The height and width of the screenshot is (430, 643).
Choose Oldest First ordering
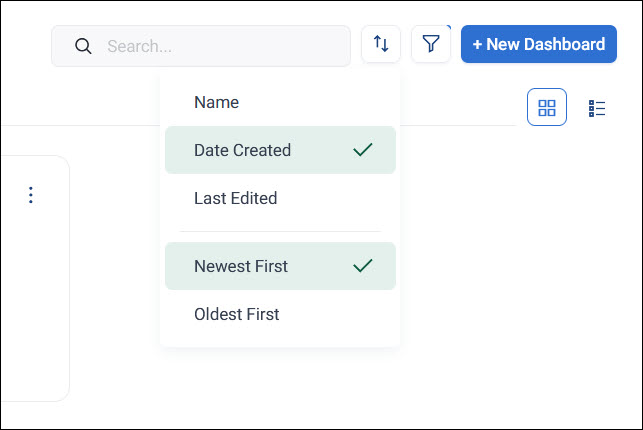pos(280,314)
